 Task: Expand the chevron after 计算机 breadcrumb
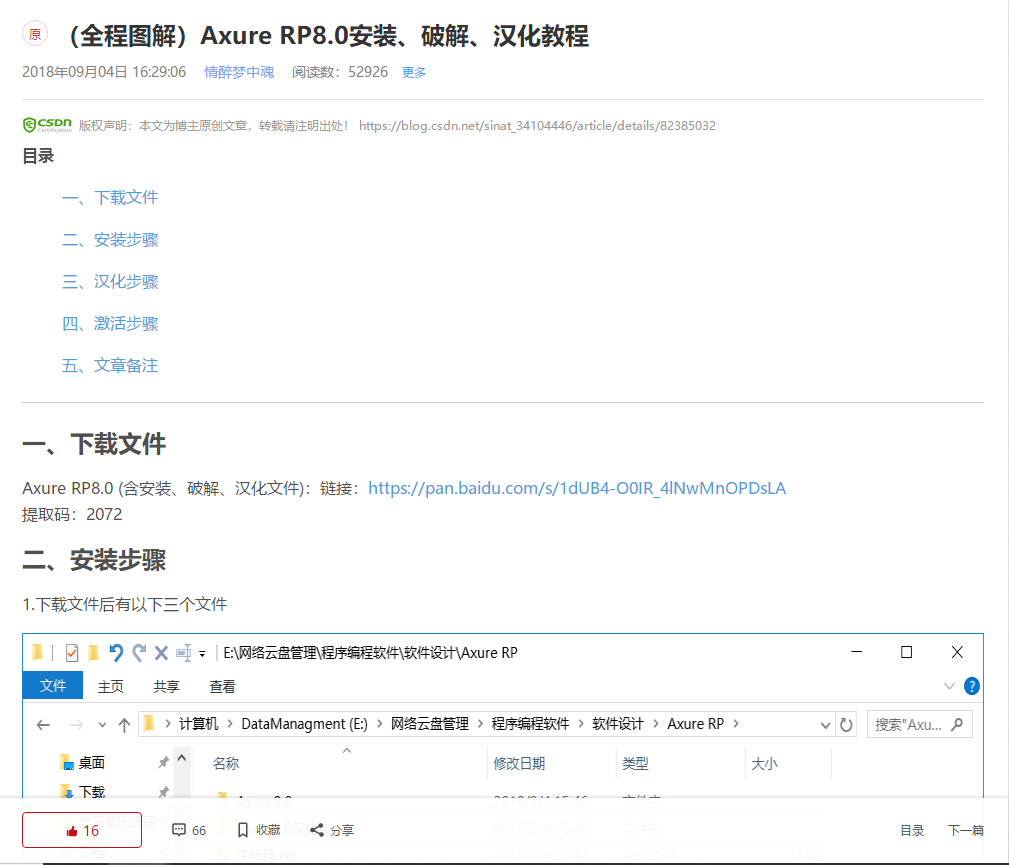pyautogui.click(x=230, y=724)
